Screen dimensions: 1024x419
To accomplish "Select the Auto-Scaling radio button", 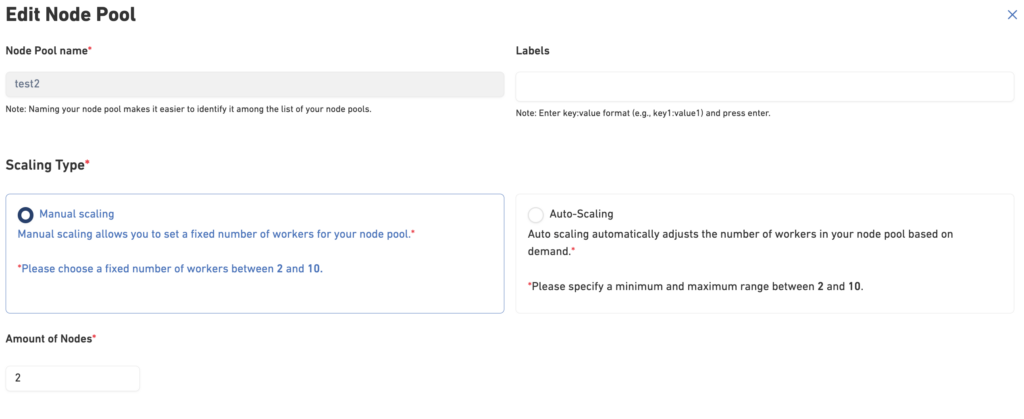I will coord(536,214).
